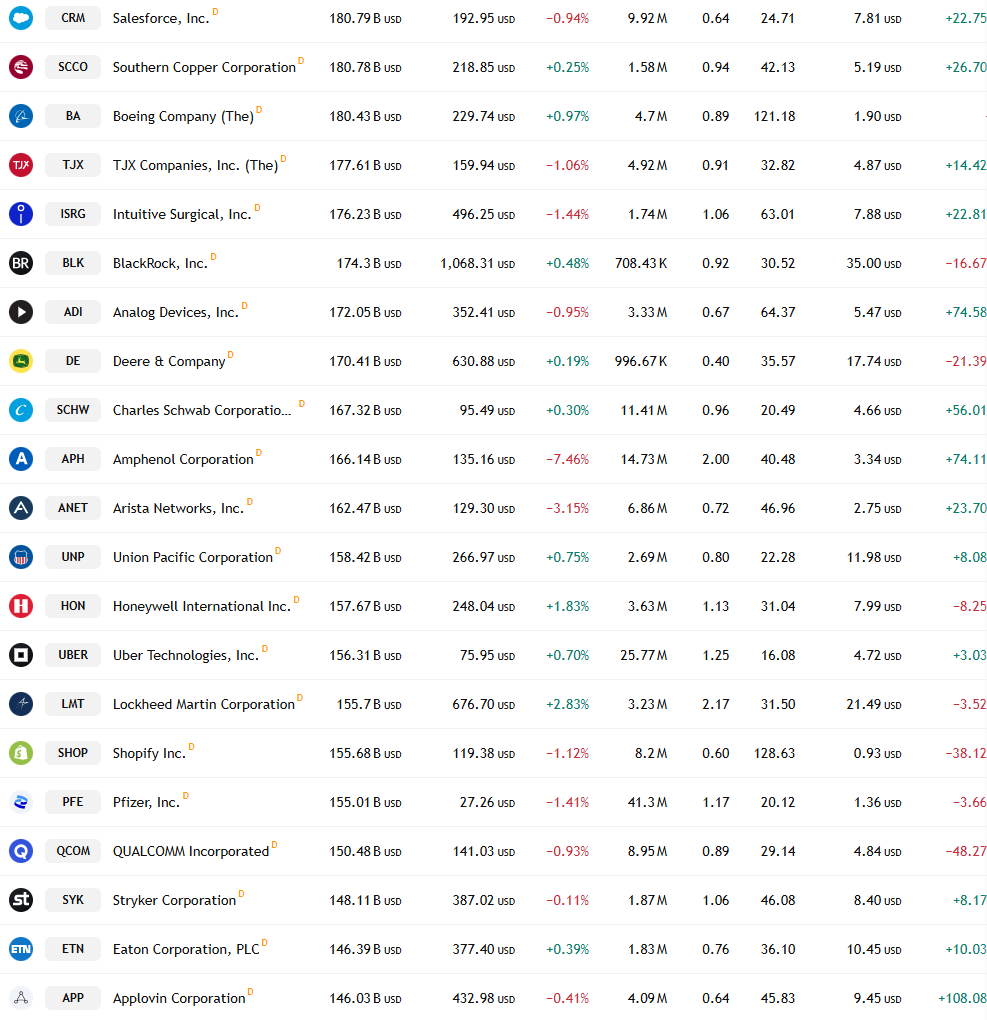Click the Amphenol logo icon

pos(21,459)
